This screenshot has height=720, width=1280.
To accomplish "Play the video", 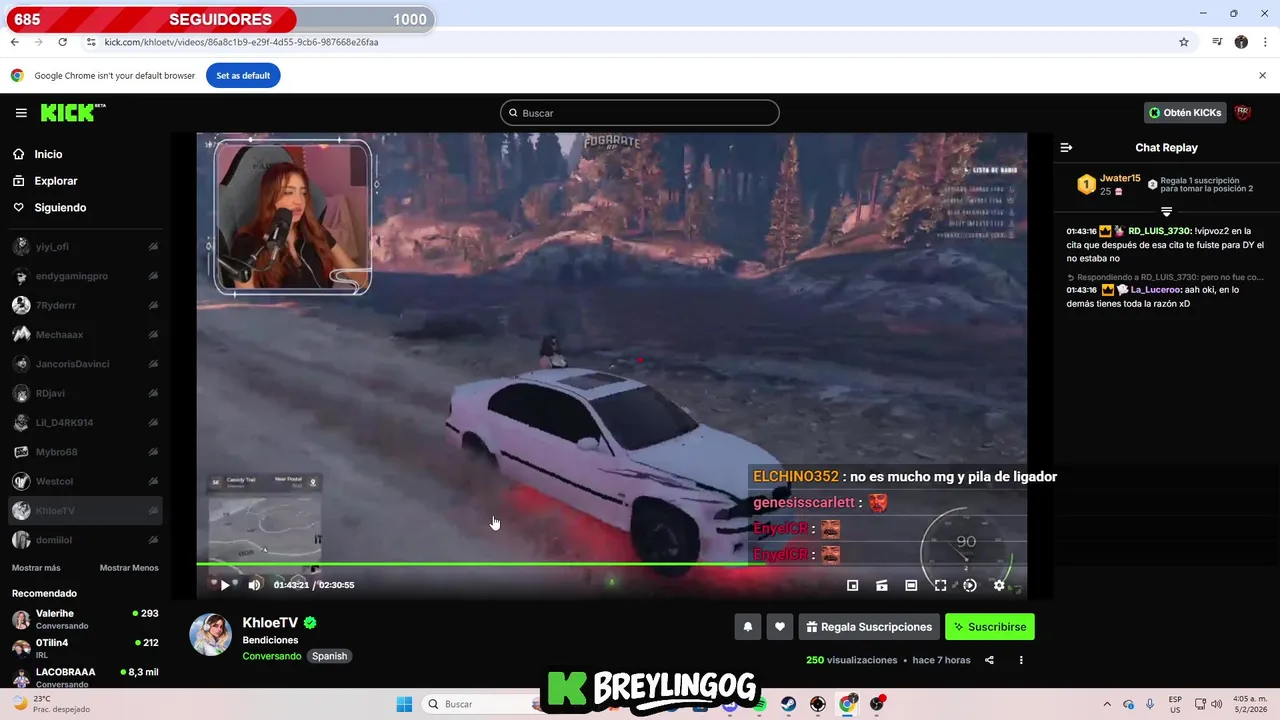I will click(225, 585).
